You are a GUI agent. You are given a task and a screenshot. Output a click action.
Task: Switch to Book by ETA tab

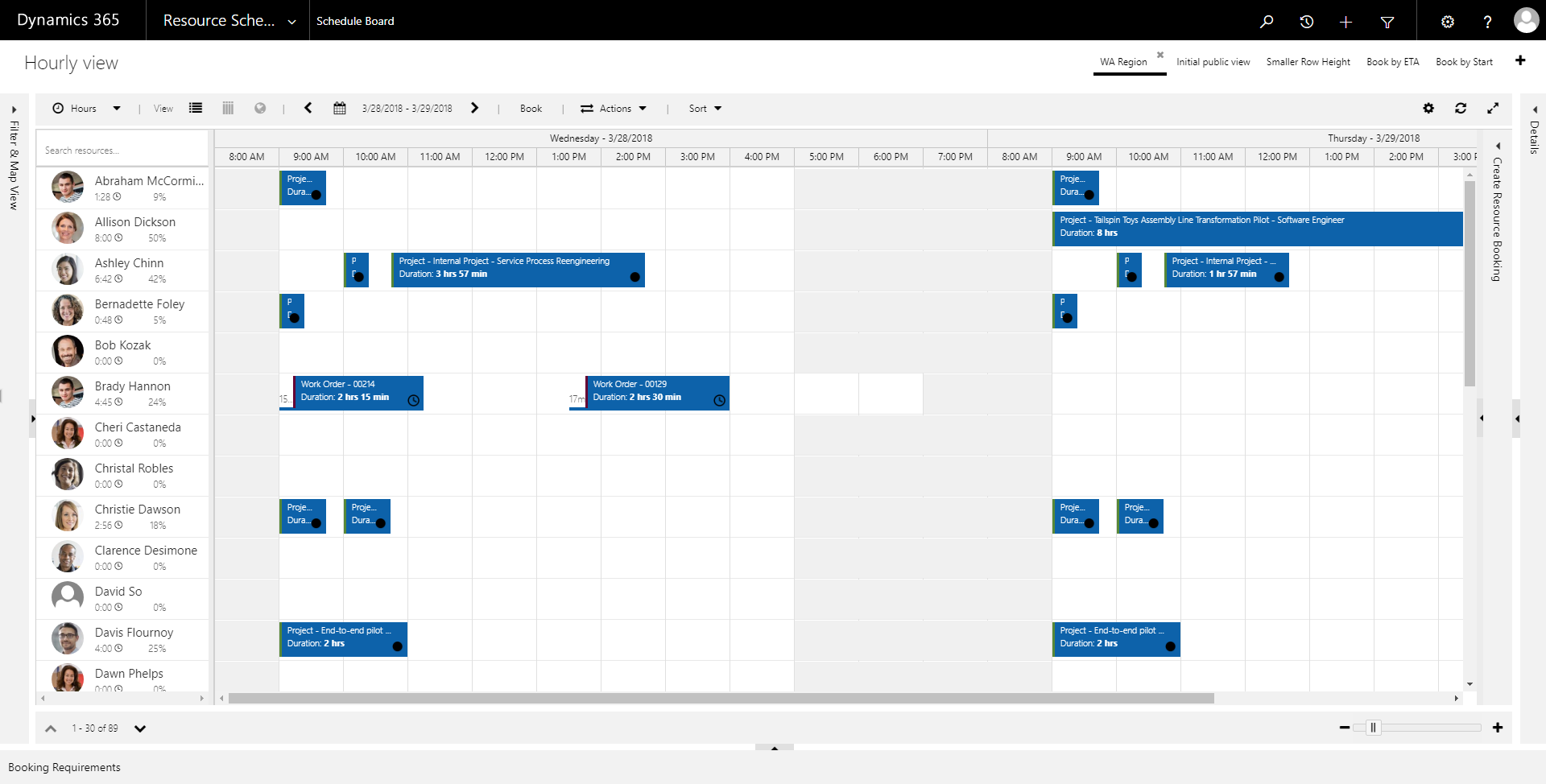(x=1392, y=62)
